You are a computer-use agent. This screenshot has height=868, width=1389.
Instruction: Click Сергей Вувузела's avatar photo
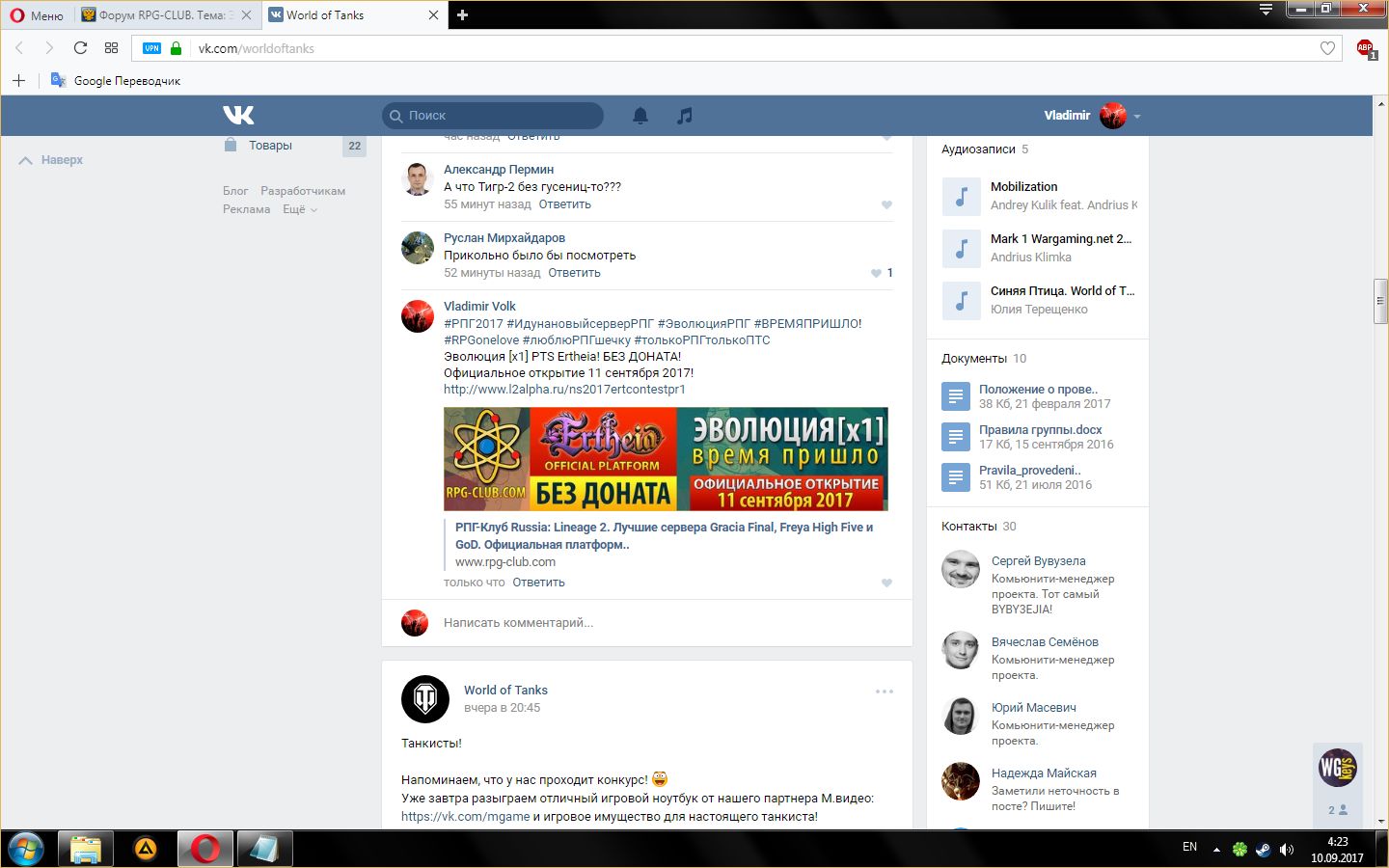click(x=961, y=569)
